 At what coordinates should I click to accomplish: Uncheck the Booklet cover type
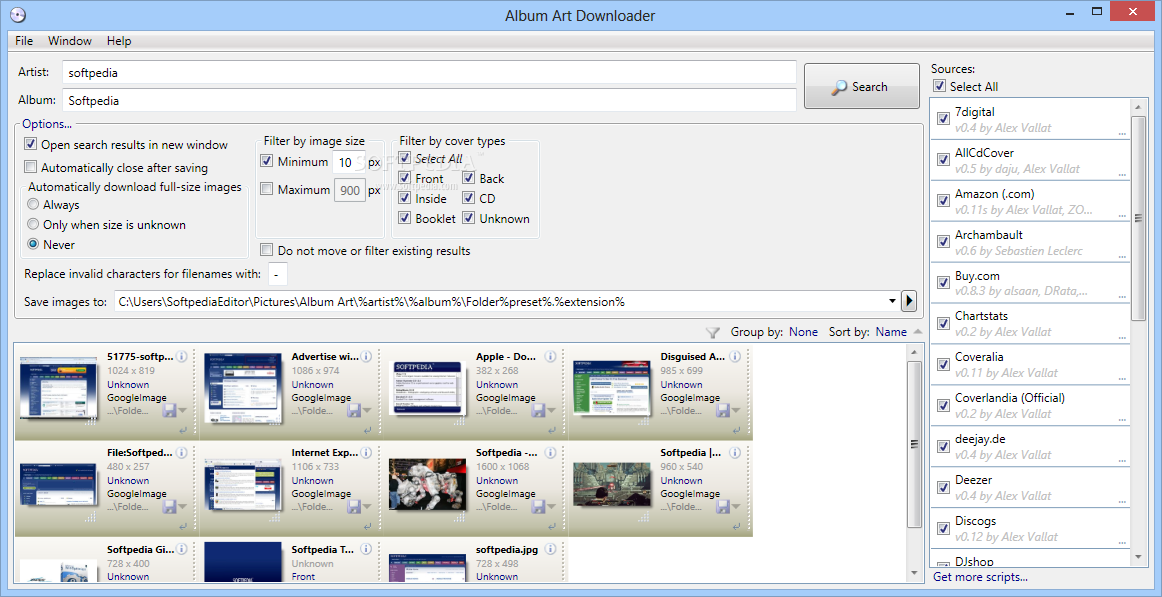[404, 219]
